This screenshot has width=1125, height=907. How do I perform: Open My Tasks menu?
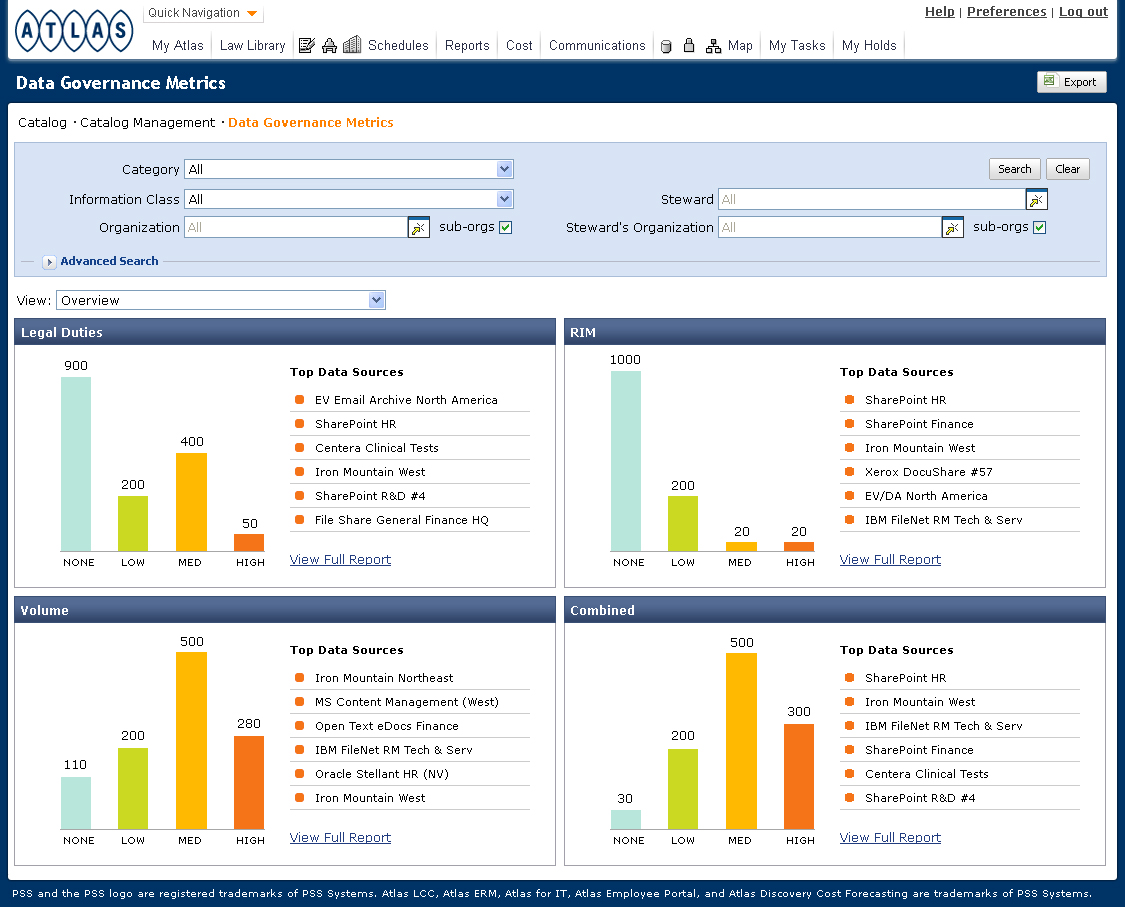tap(797, 45)
